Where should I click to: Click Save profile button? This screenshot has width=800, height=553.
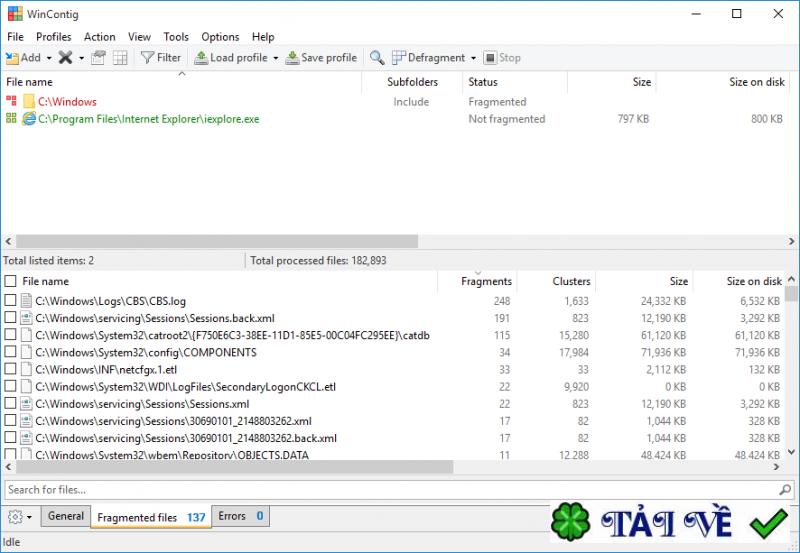[321, 58]
